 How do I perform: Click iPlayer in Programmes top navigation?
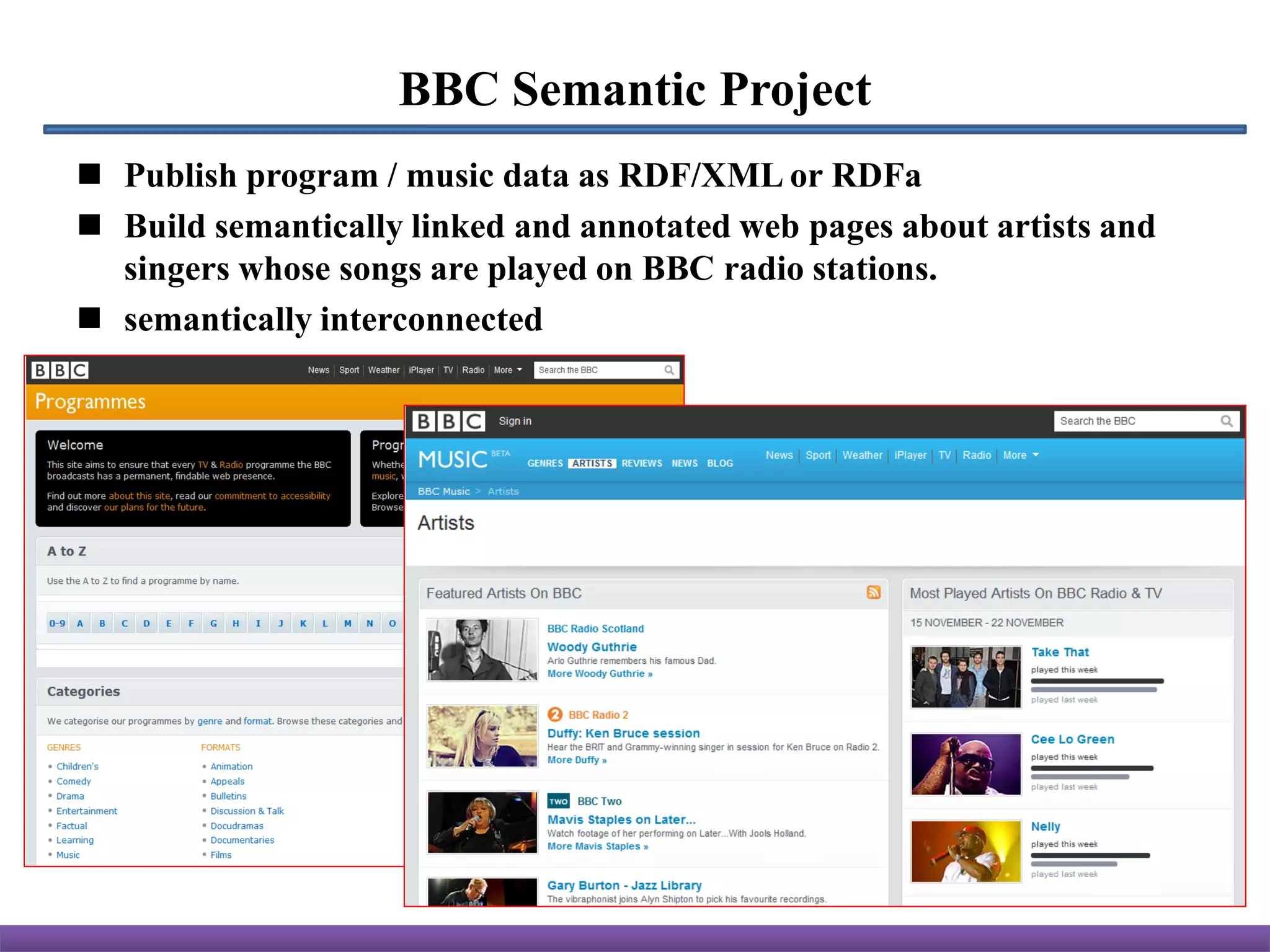[421, 370]
